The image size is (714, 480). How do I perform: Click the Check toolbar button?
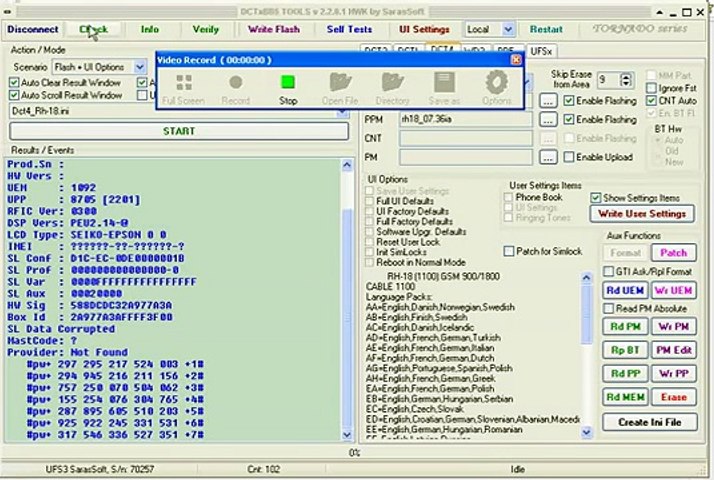point(93,30)
